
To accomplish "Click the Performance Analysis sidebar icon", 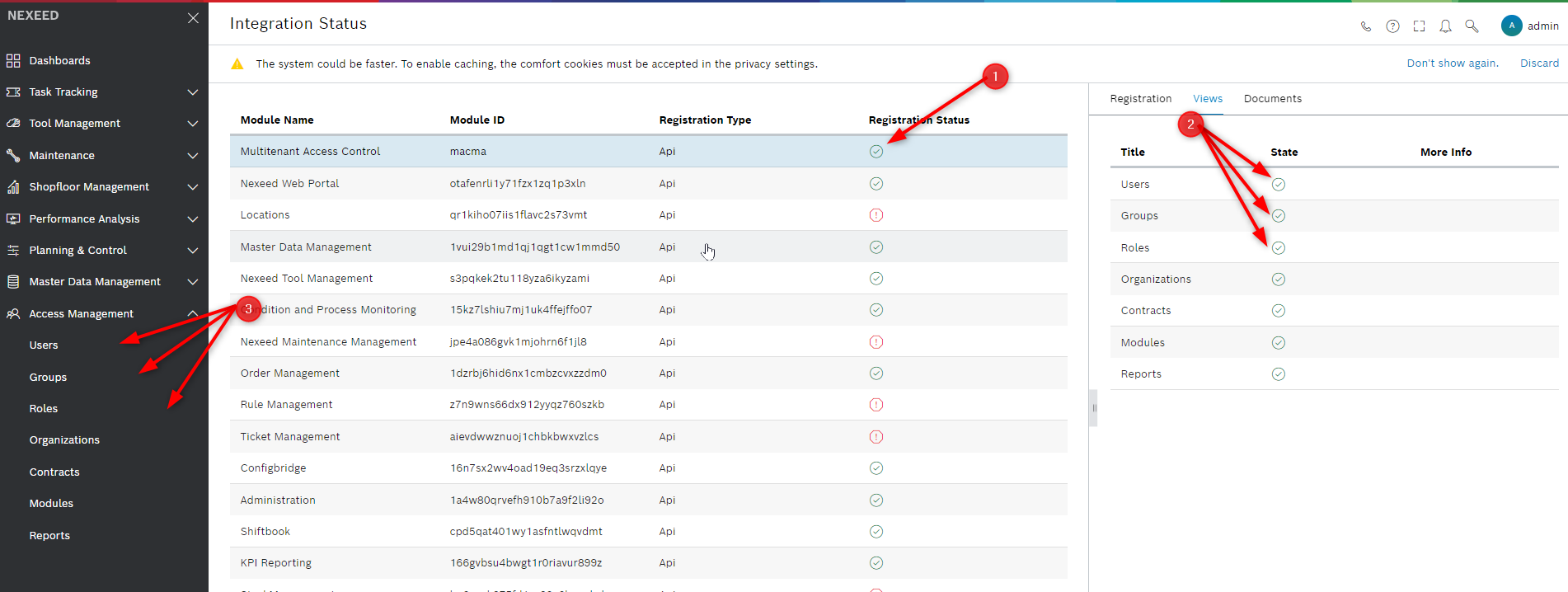I will click(x=13, y=218).
